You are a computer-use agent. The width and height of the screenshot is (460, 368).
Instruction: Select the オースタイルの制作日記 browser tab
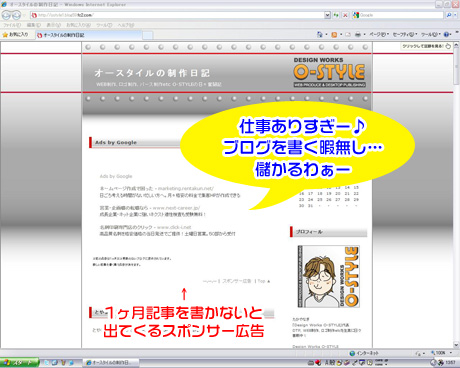click(x=89, y=35)
